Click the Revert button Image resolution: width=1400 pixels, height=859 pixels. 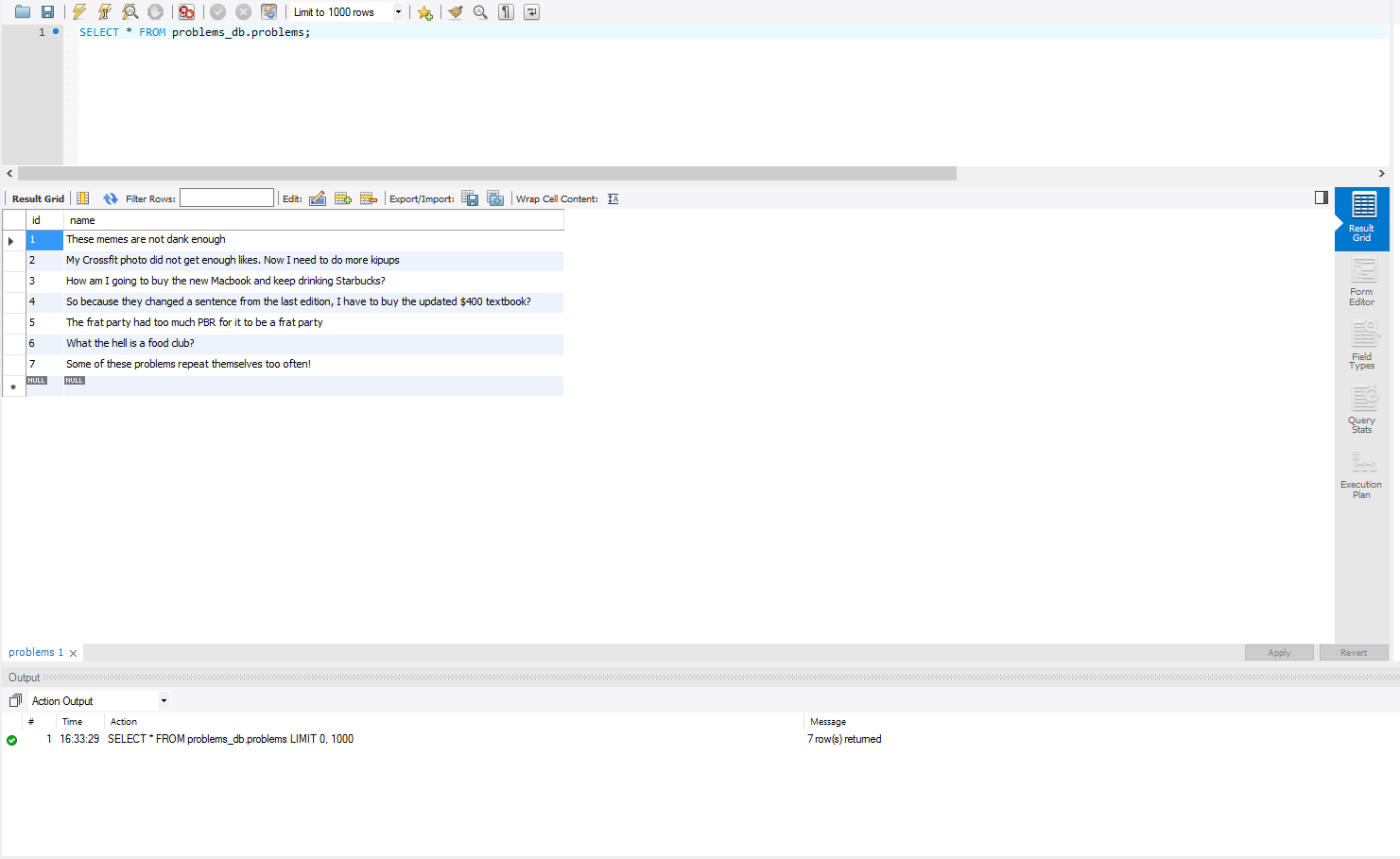[x=1354, y=653]
